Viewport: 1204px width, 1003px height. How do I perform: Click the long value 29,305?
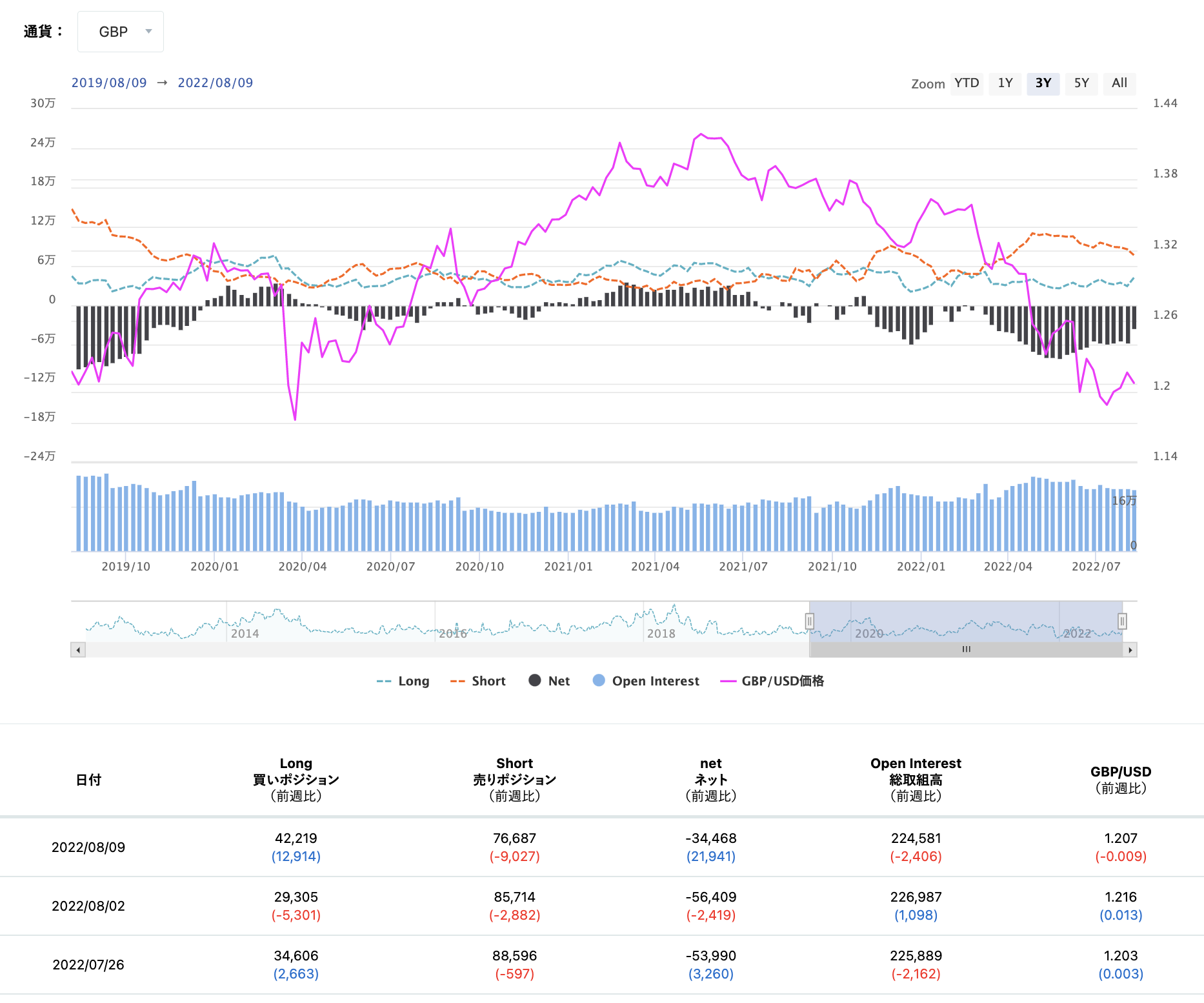(x=296, y=897)
